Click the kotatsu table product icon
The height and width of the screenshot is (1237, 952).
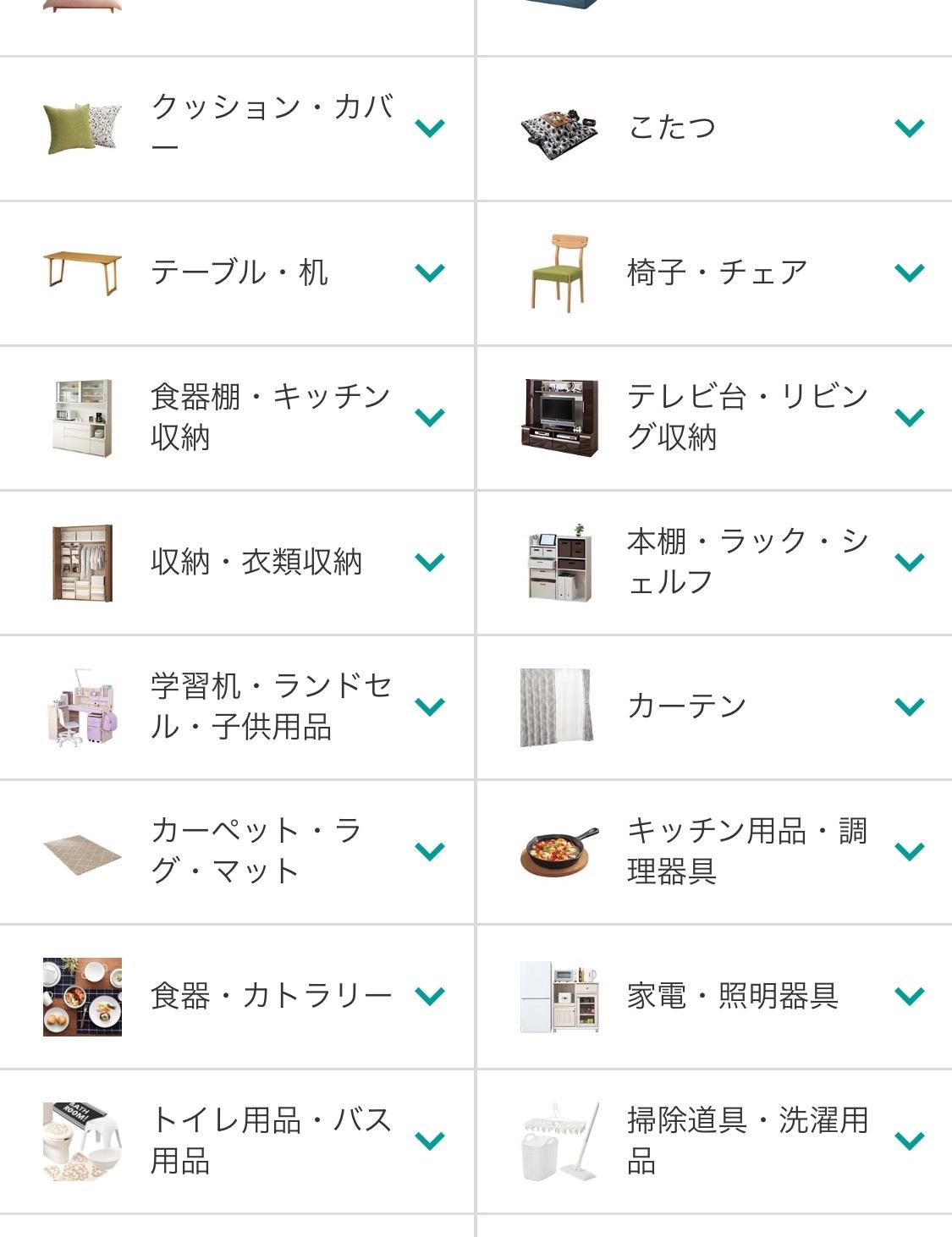point(559,129)
